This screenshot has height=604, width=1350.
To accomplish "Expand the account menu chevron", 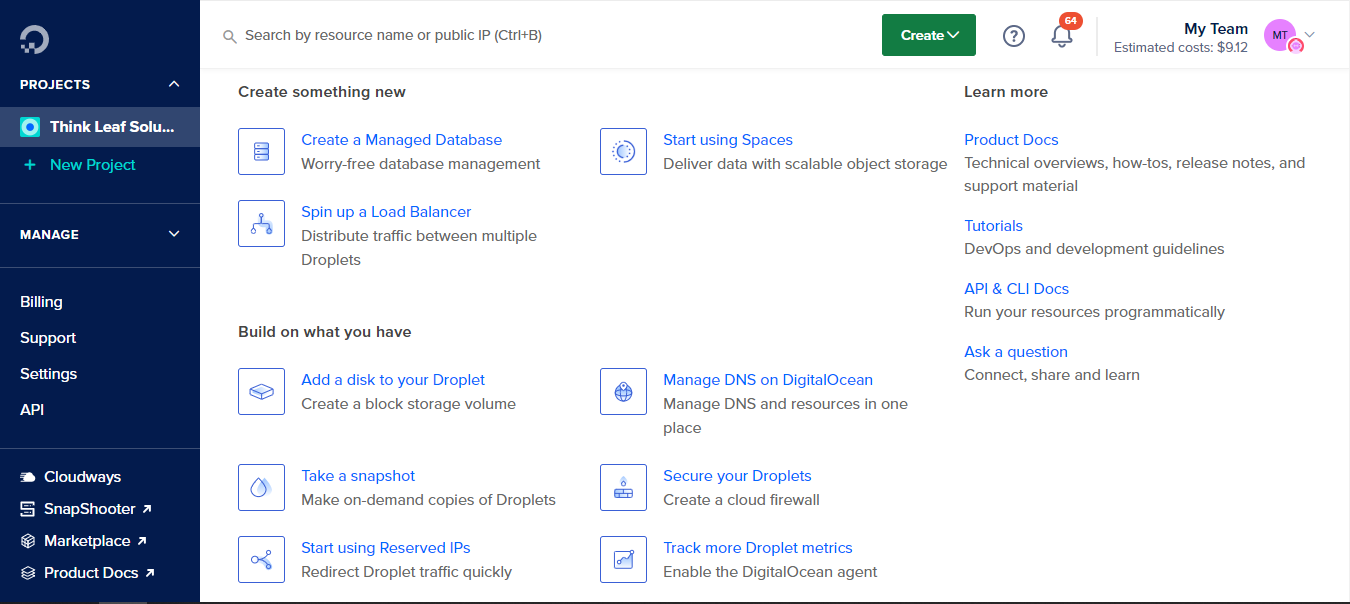I will [x=1310, y=35].
